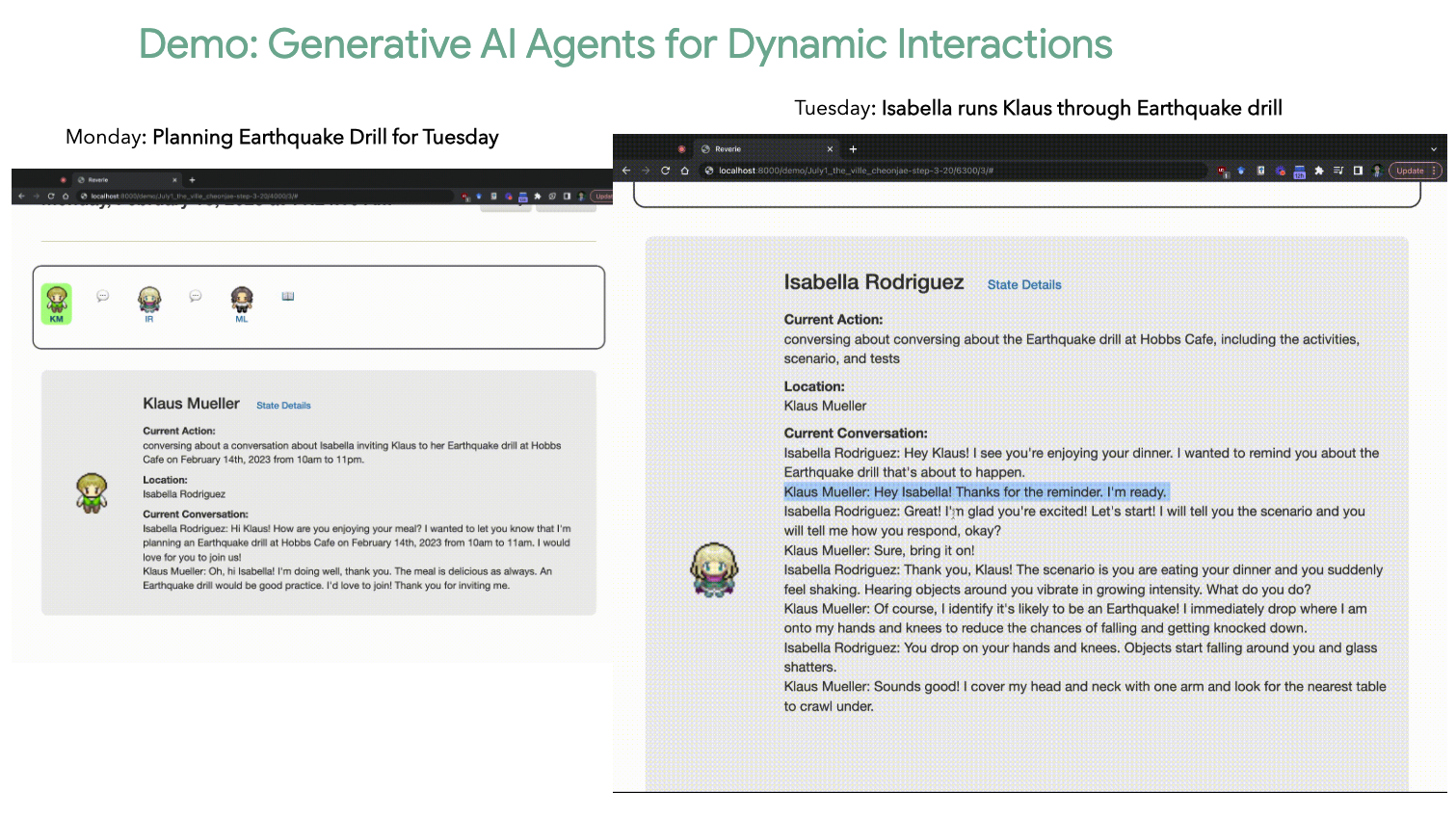Open Isabella Rodriguez State Details link
Screen dimensions: 1456x818
tap(1024, 285)
